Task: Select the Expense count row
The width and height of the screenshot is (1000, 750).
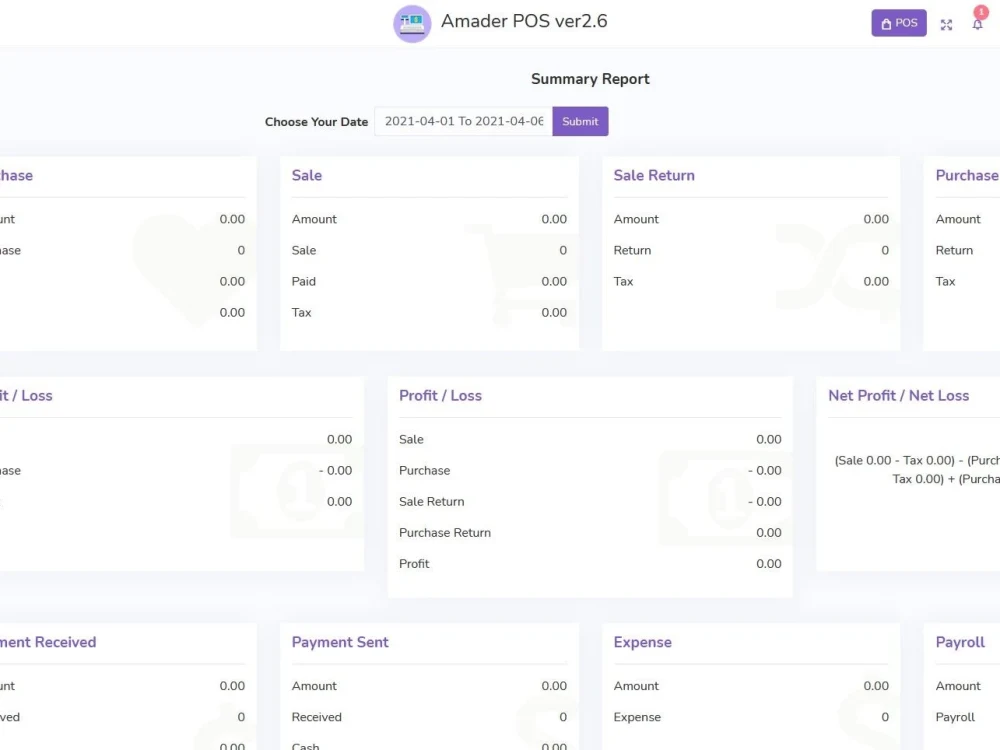Action: pos(751,717)
